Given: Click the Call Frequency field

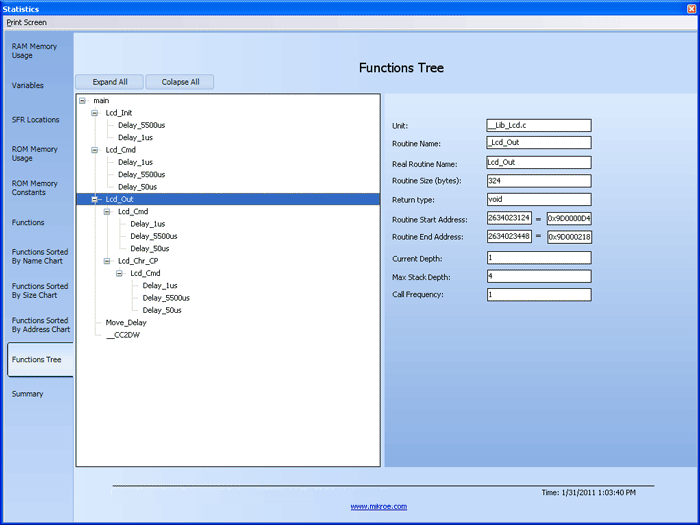Looking at the screenshot, I should pos(539,295).
